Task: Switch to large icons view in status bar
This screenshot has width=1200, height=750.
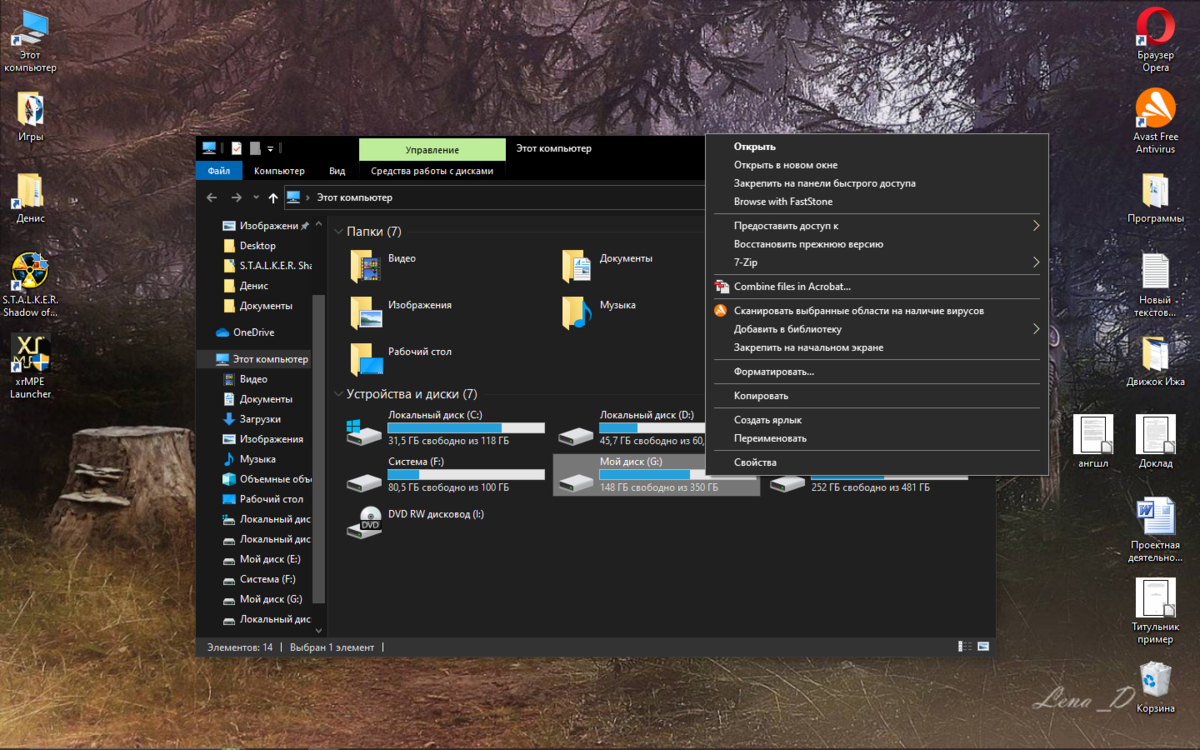Action: click(983, 647)
